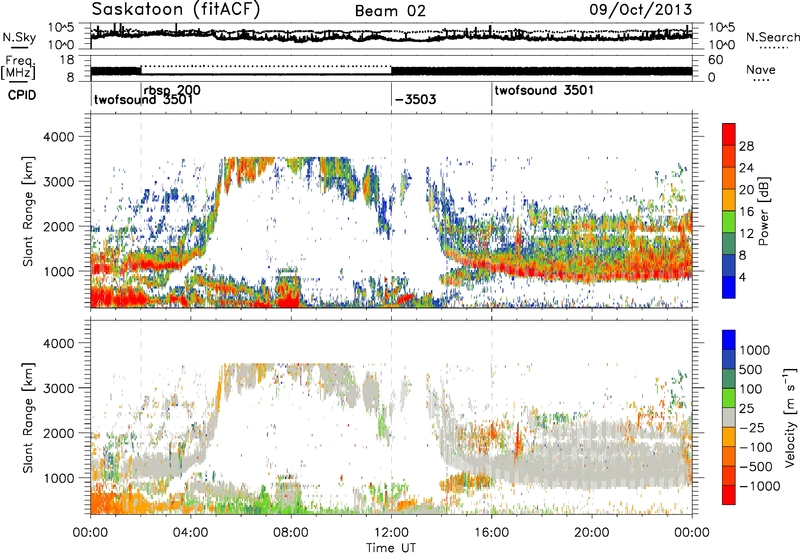Click the red top of the power colorbar
The height and width of the screenshot is (554, 800).
pos(729,134)
